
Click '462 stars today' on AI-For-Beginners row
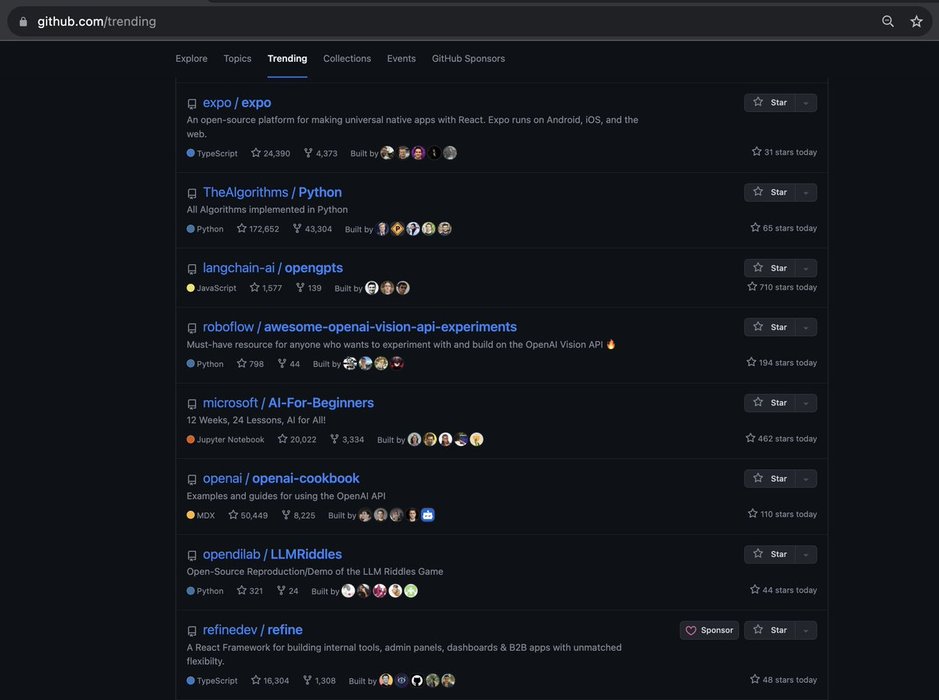[781, 439]
